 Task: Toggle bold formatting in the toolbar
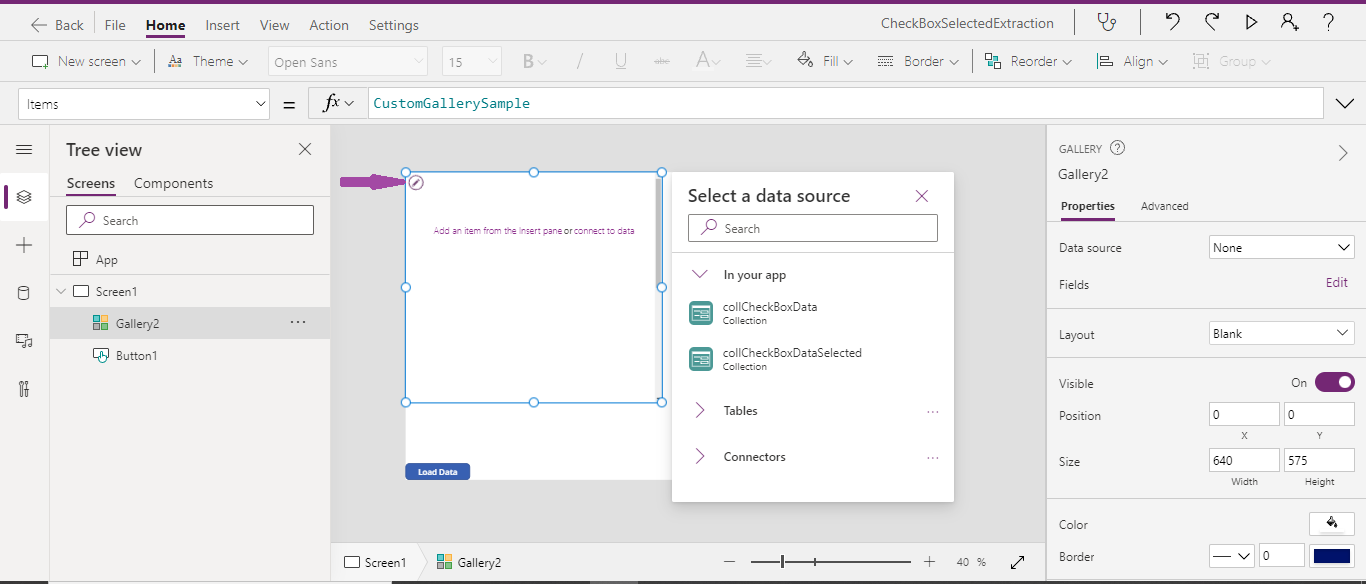(x=527, y=61)
